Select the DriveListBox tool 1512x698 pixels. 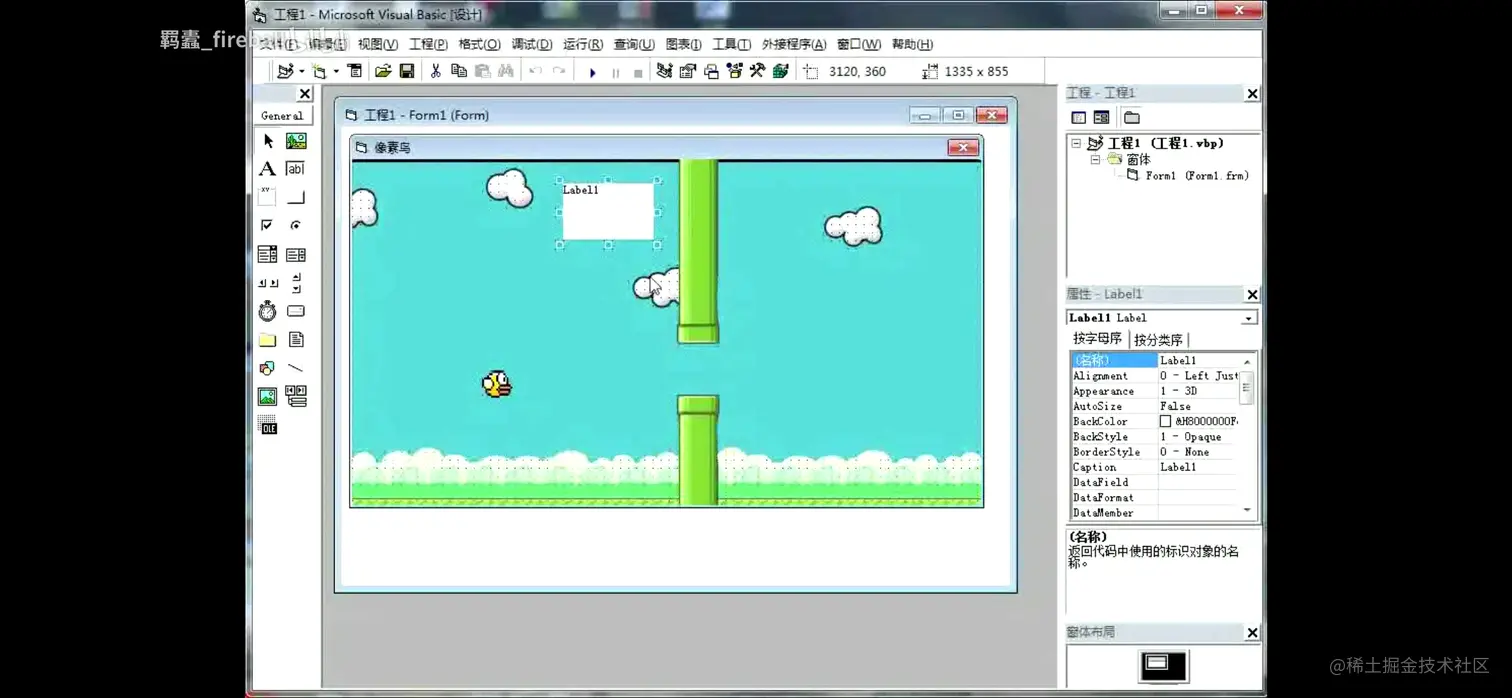pyautogui.click(x=296, y=311)
